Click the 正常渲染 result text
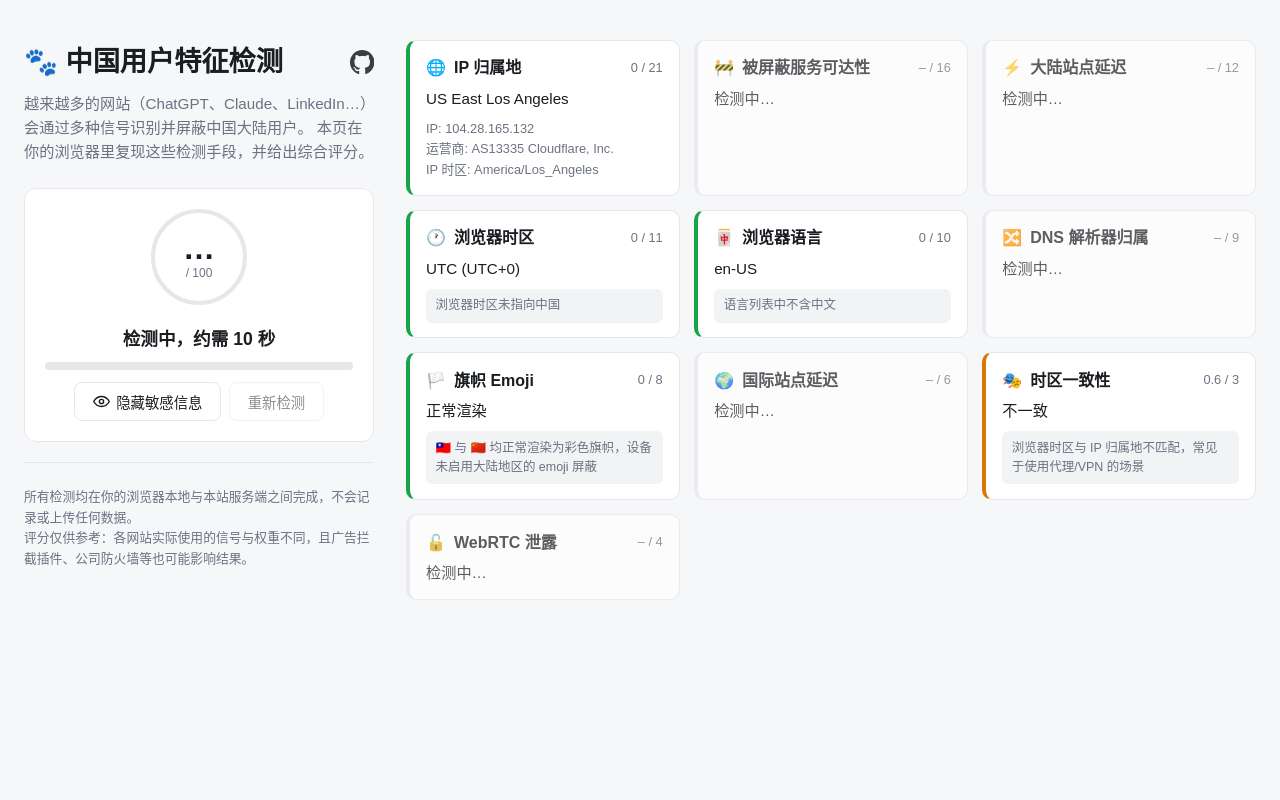 [x=456, y=411]
